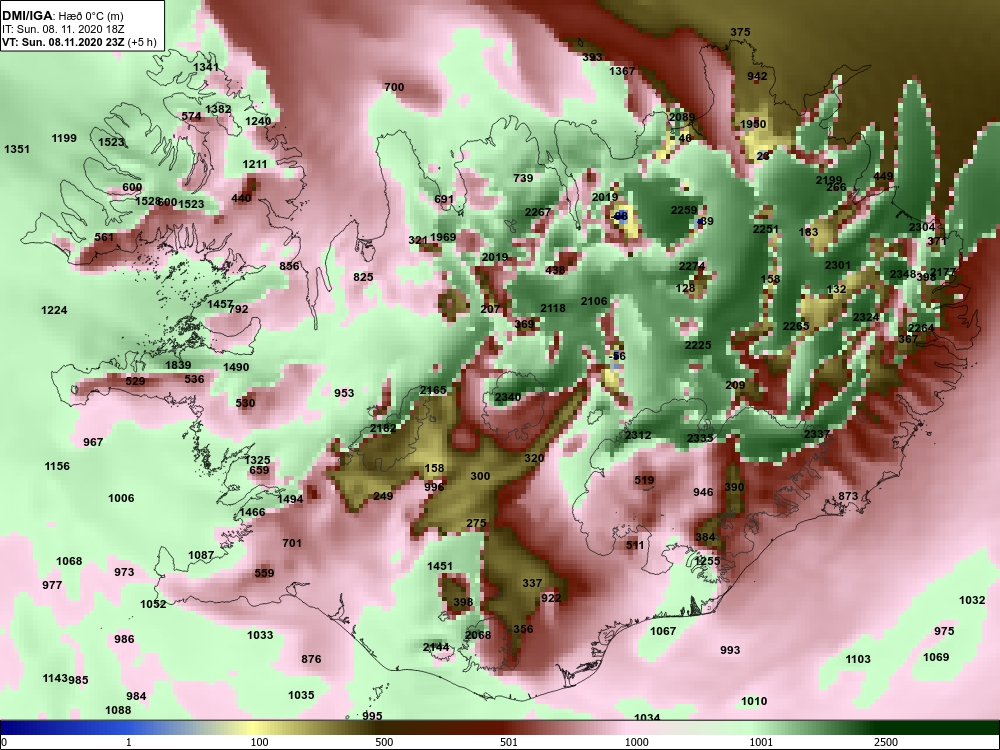Click the map value '2301'
The image size is (1000, 750).
[x=837, y=265]
